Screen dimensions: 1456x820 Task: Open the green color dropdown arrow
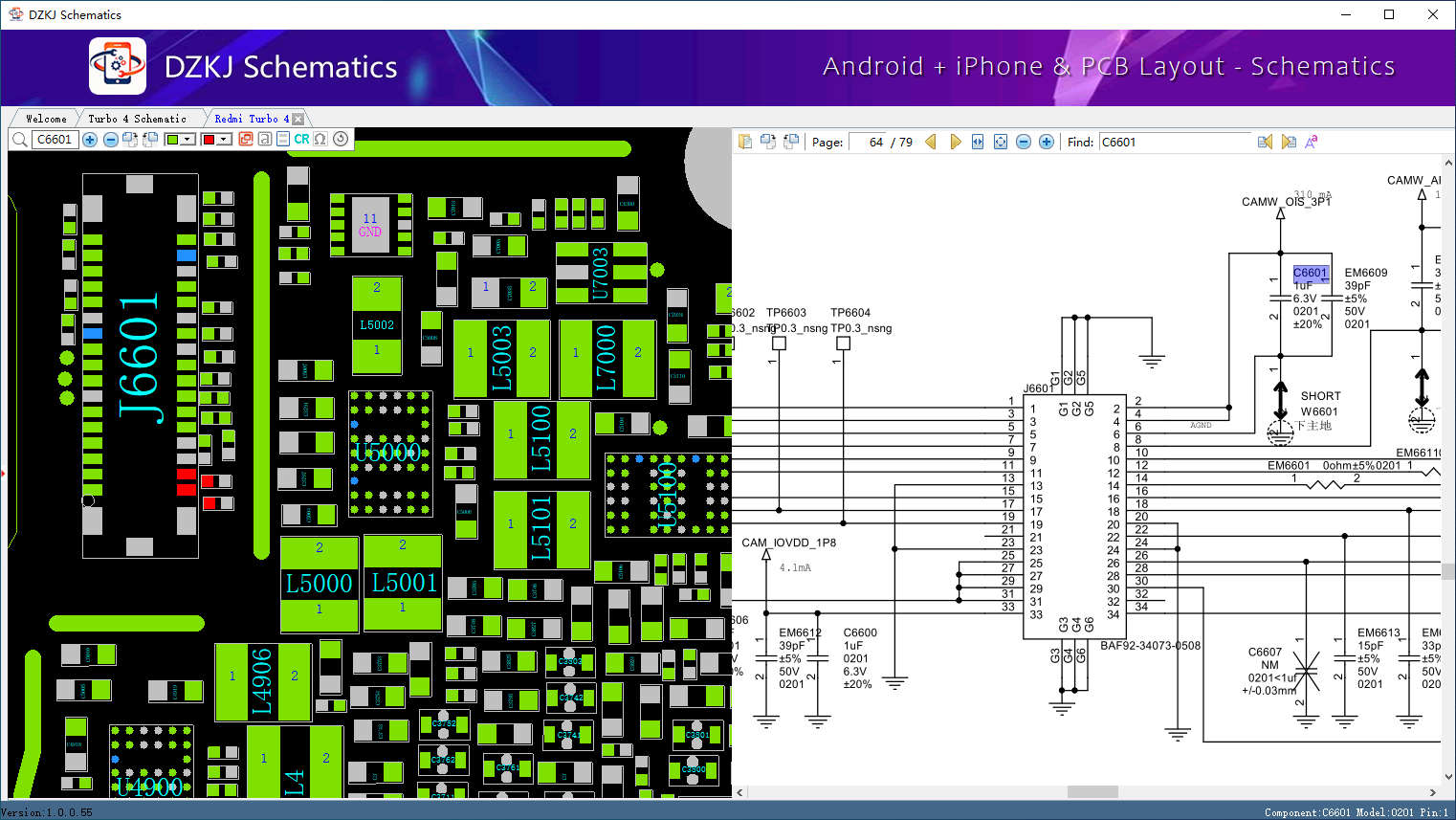pos(188,140)
